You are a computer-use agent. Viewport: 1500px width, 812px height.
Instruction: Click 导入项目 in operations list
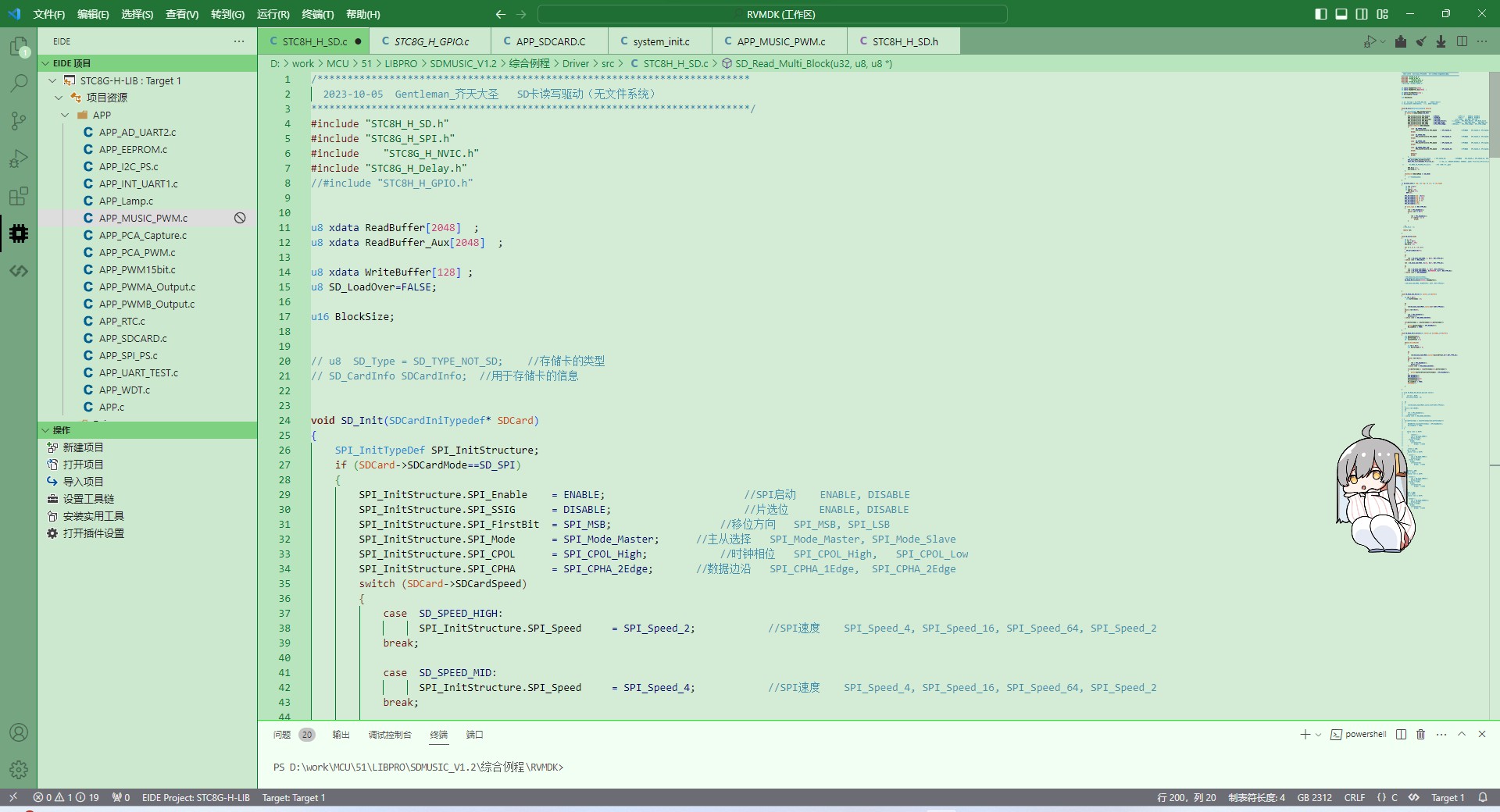pos(83,482)
